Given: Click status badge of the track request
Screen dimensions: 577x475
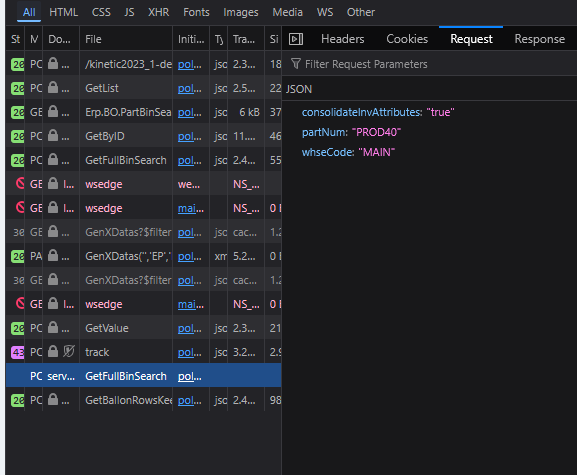Looking at the screenshot, I should (x=18, y=352).
